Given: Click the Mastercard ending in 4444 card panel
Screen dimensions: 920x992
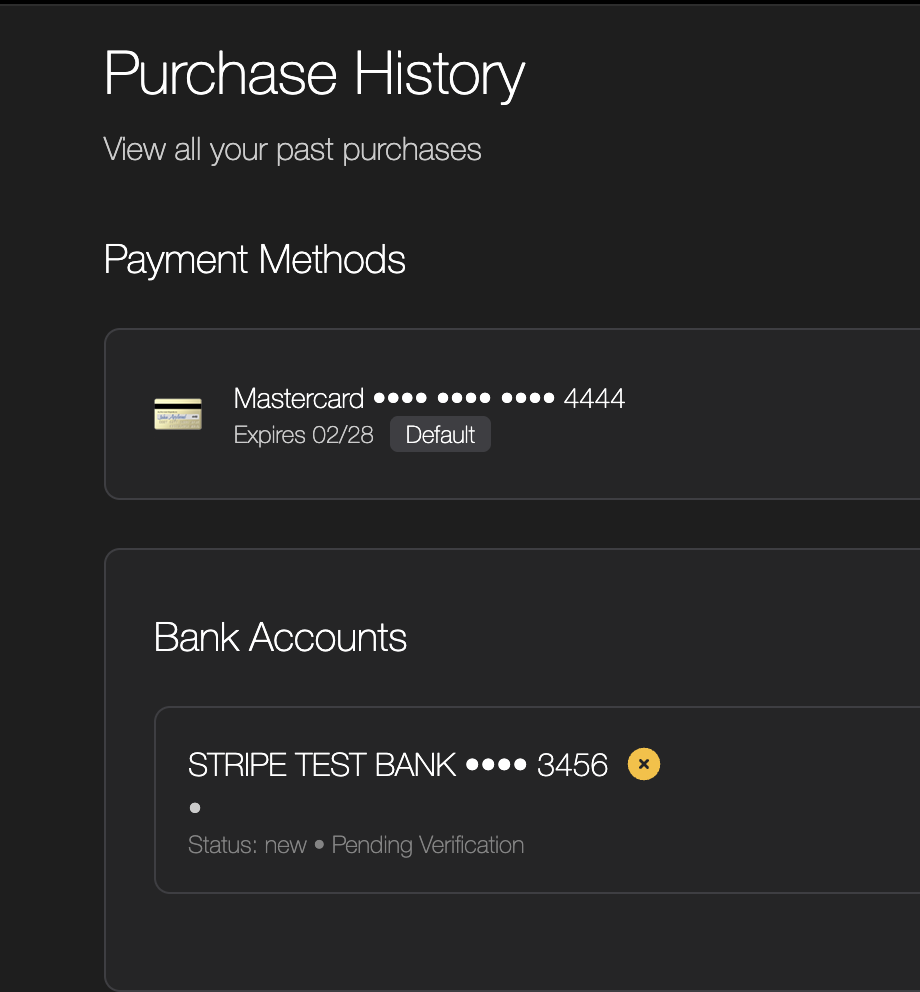Looking at the screenshot, I should [500, 413].
